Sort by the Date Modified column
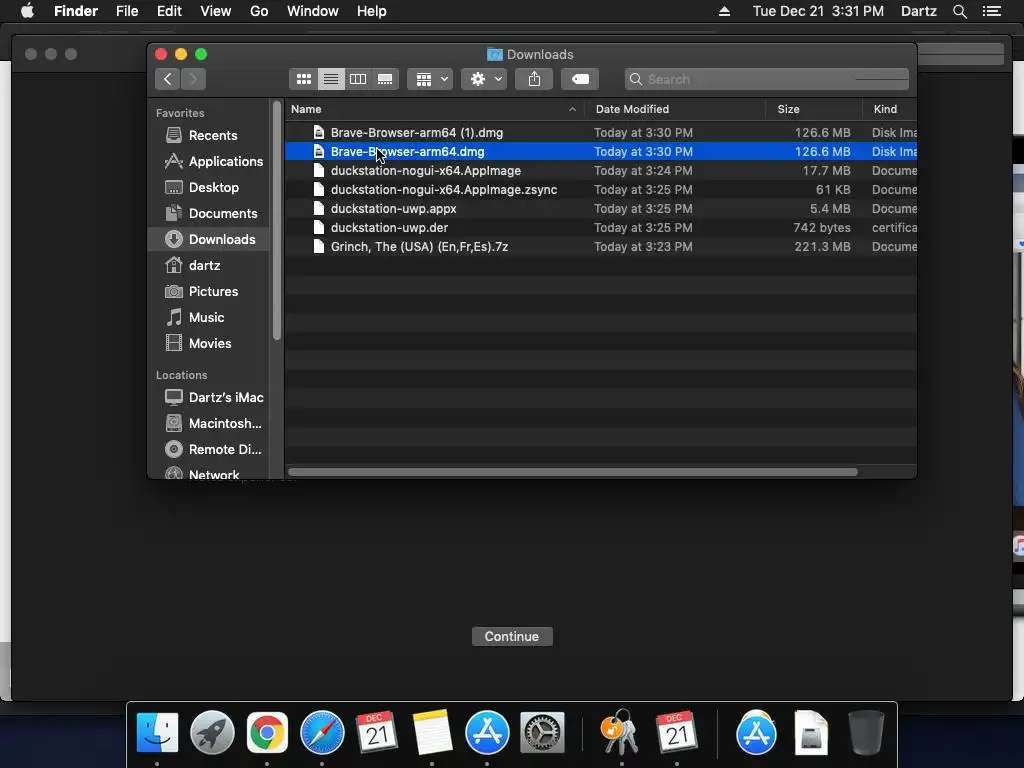1024x768 pixels. 675,109
